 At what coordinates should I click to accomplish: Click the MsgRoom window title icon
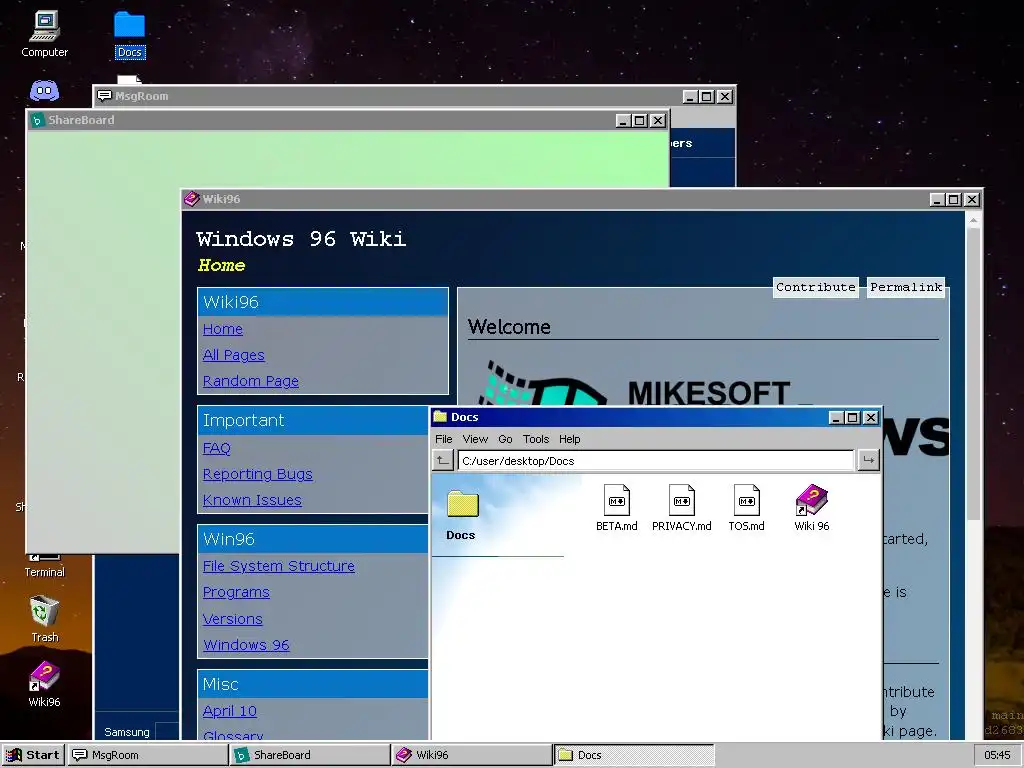104,96
